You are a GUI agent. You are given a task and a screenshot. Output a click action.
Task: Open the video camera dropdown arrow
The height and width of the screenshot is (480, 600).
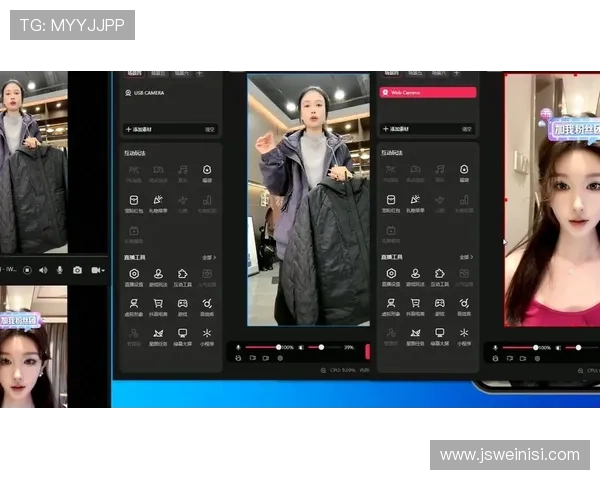click(103, 270)
